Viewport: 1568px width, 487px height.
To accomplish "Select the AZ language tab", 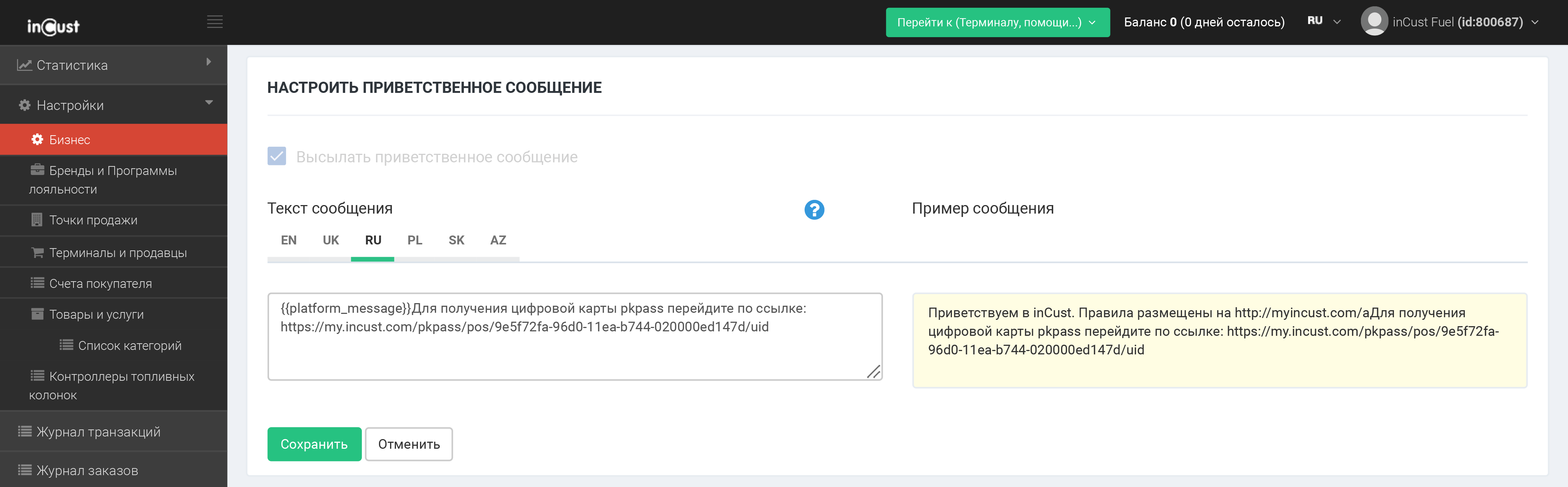I will (498, 240).
